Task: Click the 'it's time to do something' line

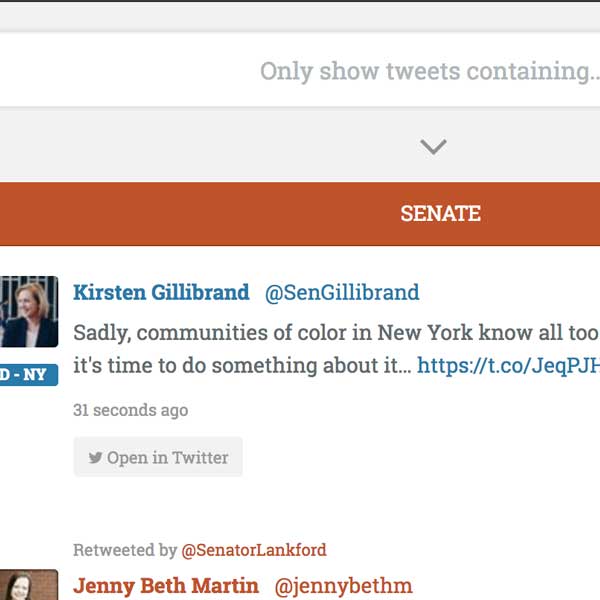Action: (242, 365)
